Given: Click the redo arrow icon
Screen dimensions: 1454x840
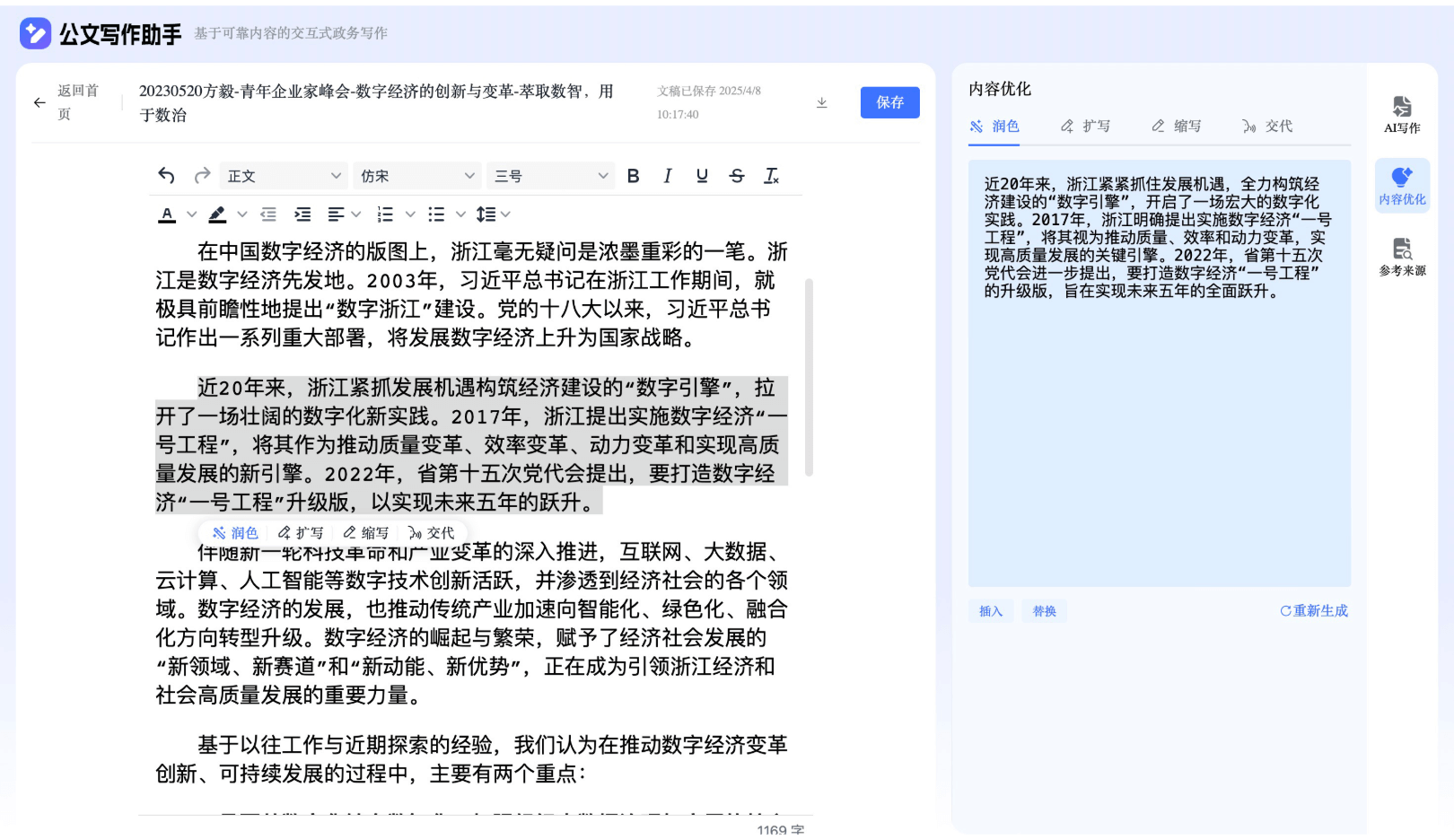Looking at the screenshot, I should 202,176.
